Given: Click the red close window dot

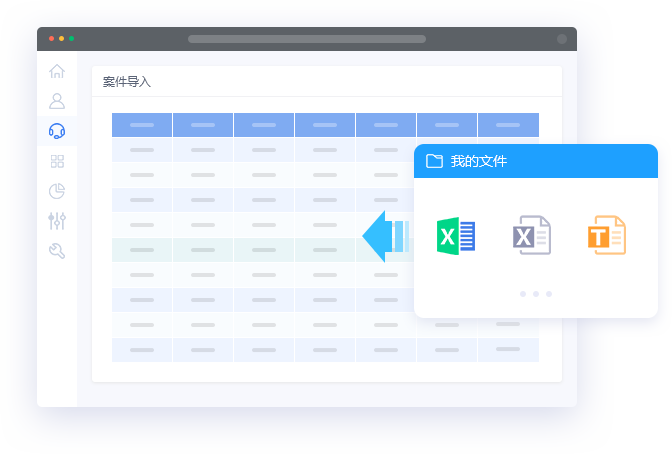Looking at the screenshot, I should (51, 39).
